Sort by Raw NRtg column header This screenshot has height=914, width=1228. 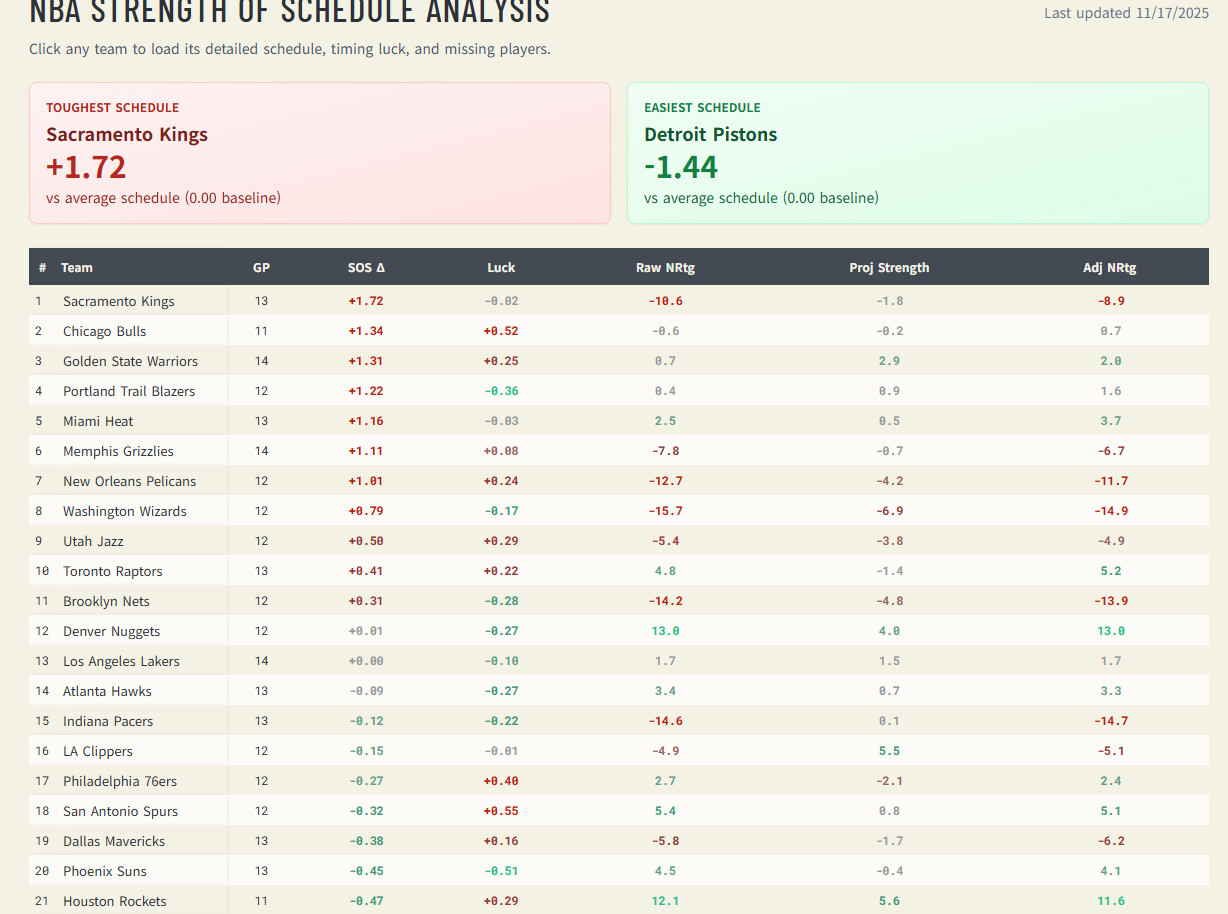(665, 267)
